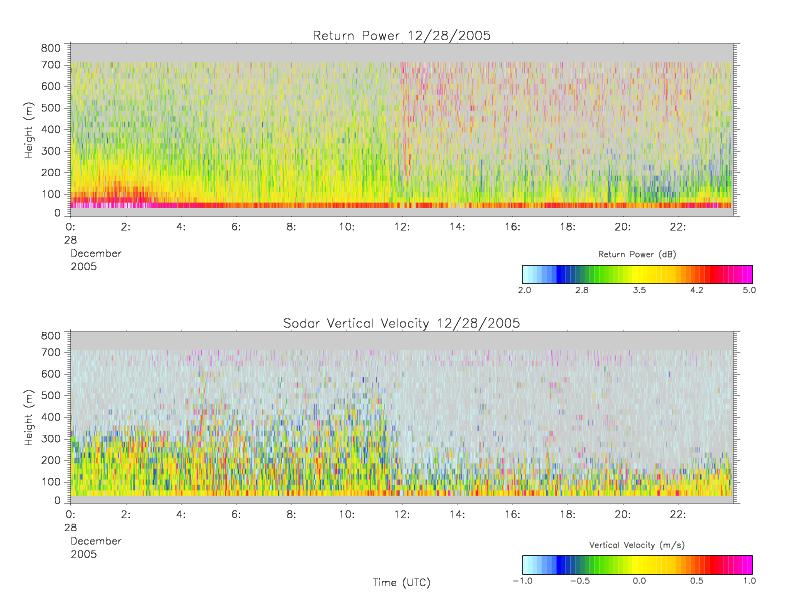The width and height of the screenshot is (791, 611).
Task: Click the "1.0" value on Vertical Velocity legend
Action: tap(749, 581)
